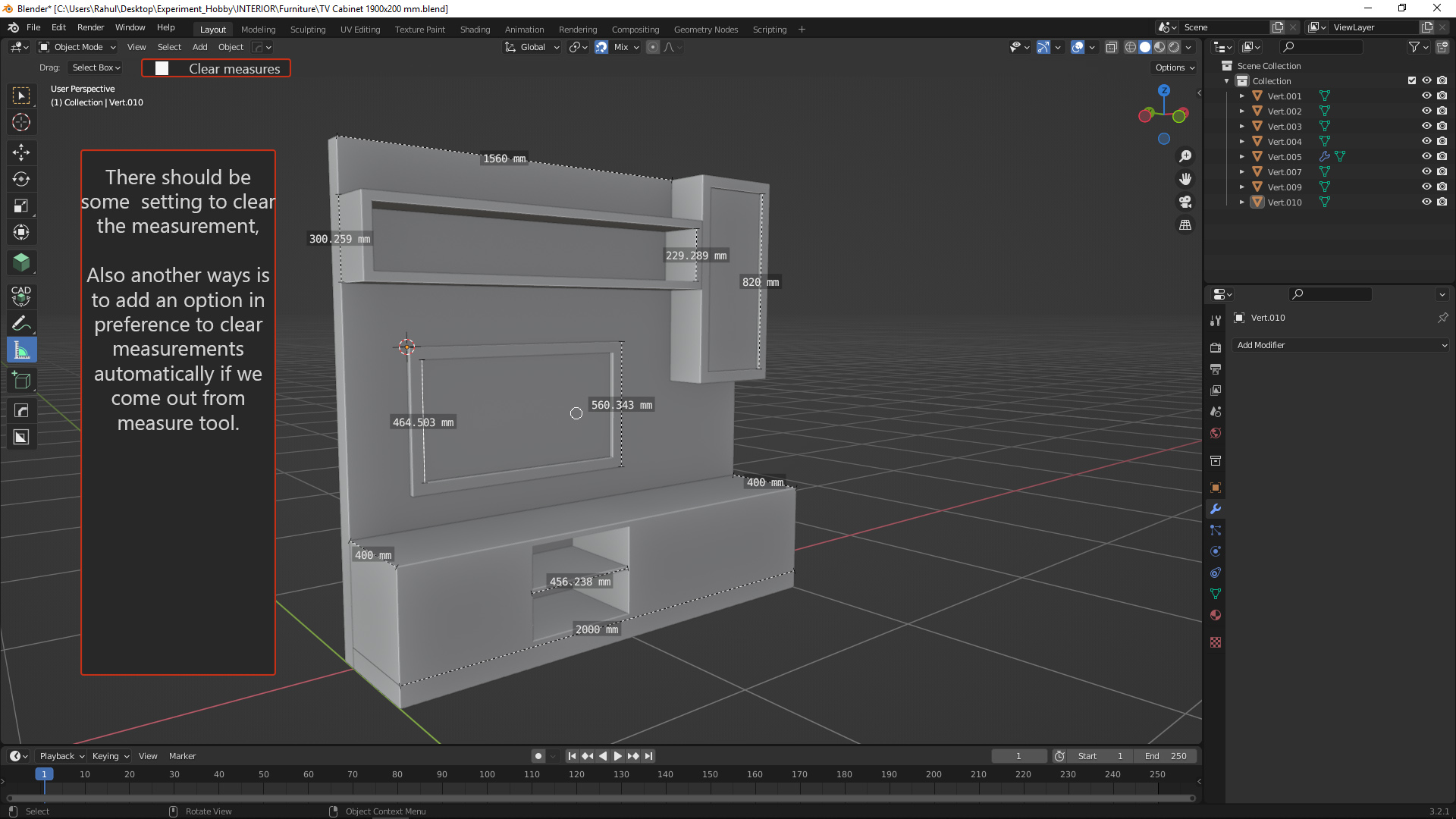Jump to the last frame
The height and width of the screenshot is (819, 1456).
(648, 756)
